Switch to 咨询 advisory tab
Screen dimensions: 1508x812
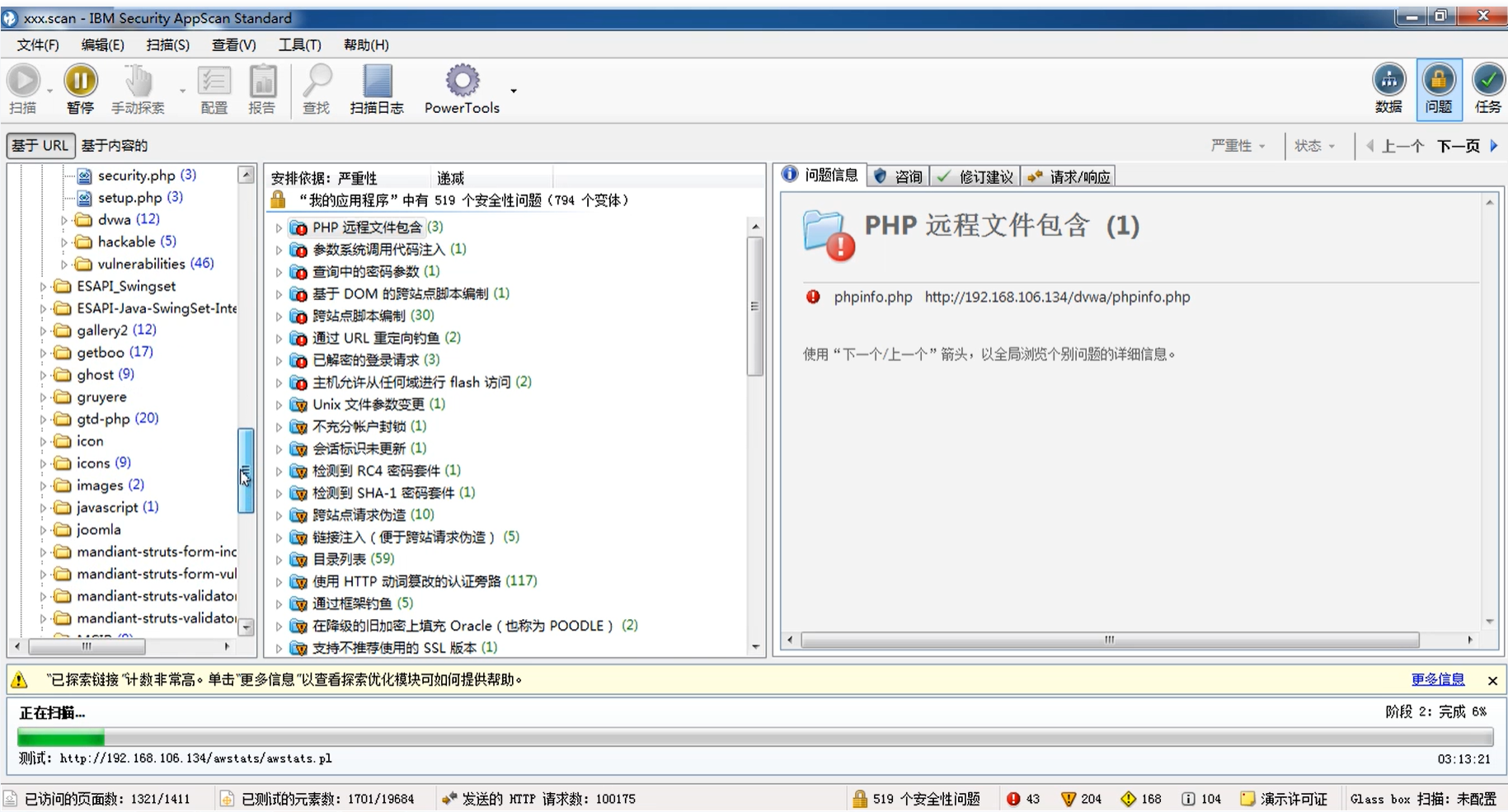click(x=898, y=176)
